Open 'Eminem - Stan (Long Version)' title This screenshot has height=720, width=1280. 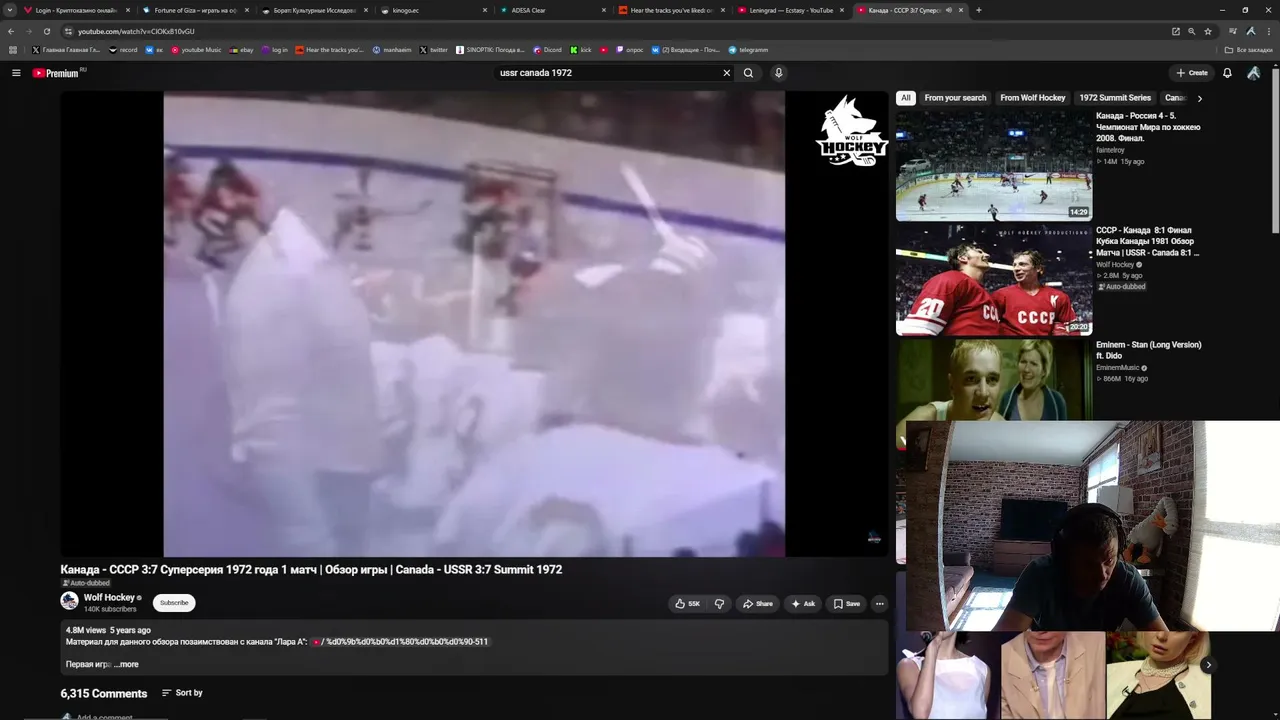[1149, 350]
